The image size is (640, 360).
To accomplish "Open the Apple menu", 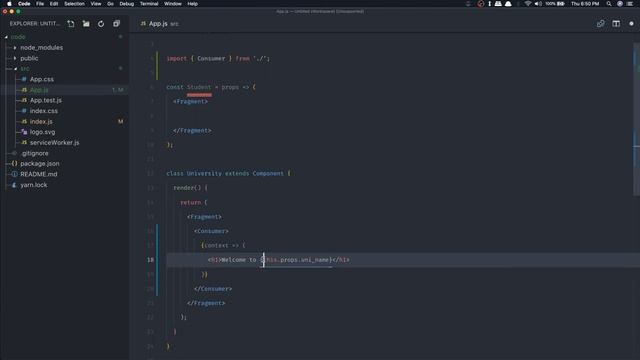I will tap(9, 4).
